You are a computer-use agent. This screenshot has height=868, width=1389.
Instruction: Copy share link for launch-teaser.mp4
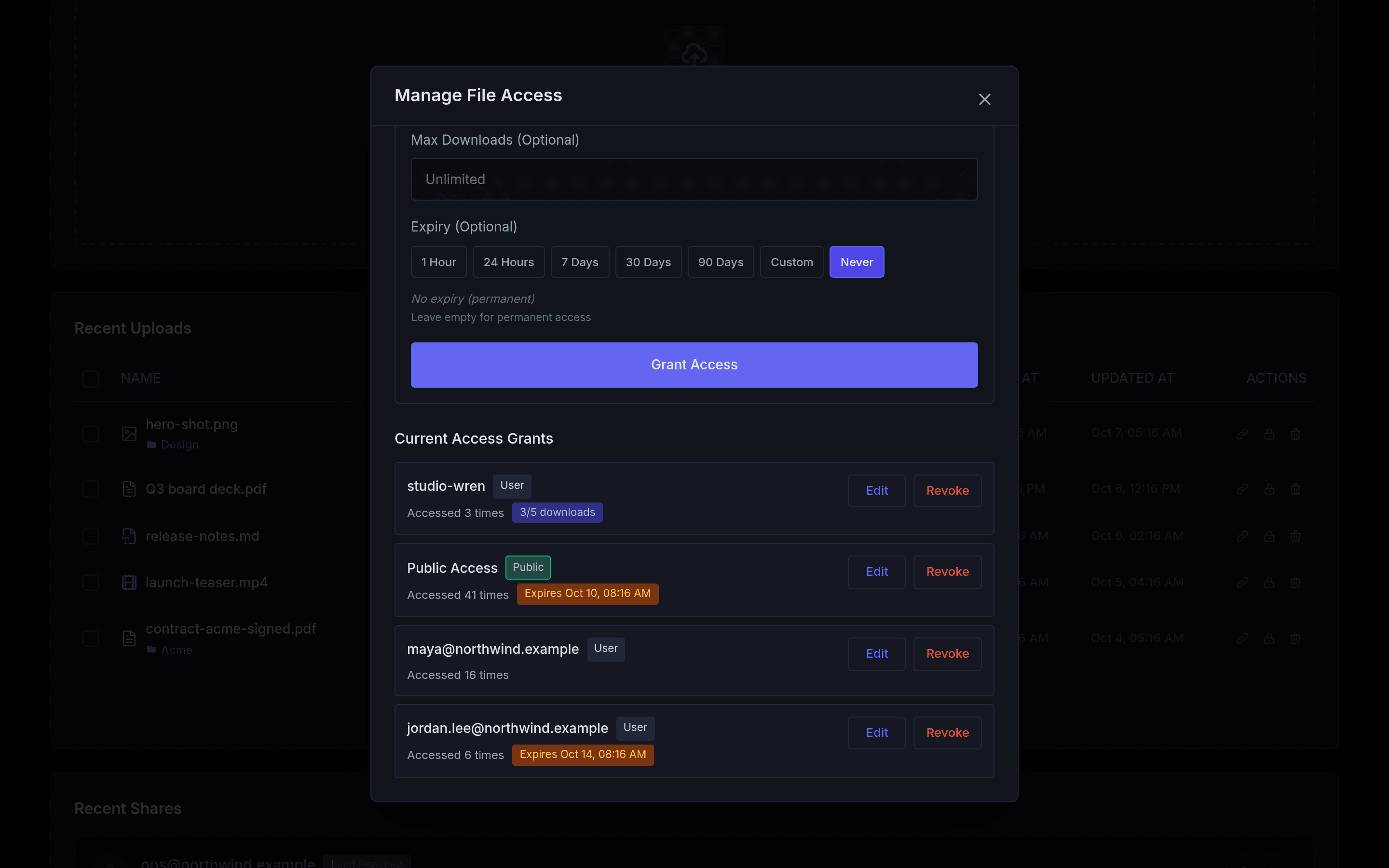[1242, 582]
